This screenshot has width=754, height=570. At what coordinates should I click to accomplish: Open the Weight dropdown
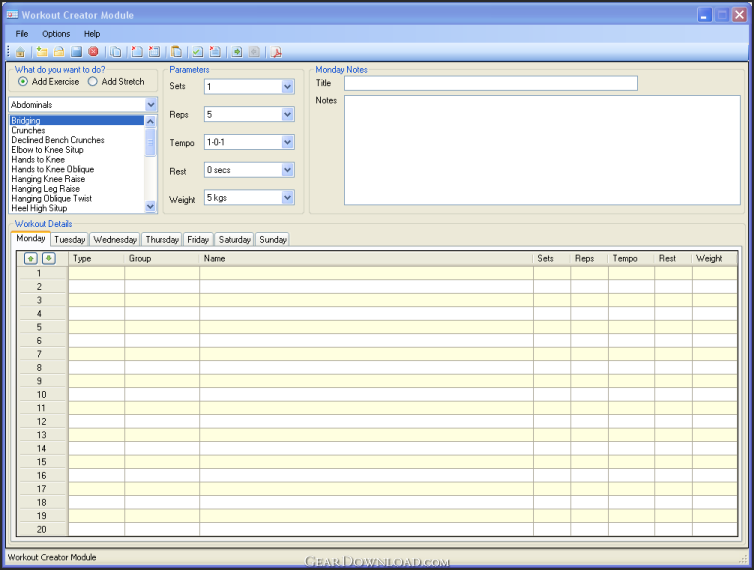click(288, 199)
